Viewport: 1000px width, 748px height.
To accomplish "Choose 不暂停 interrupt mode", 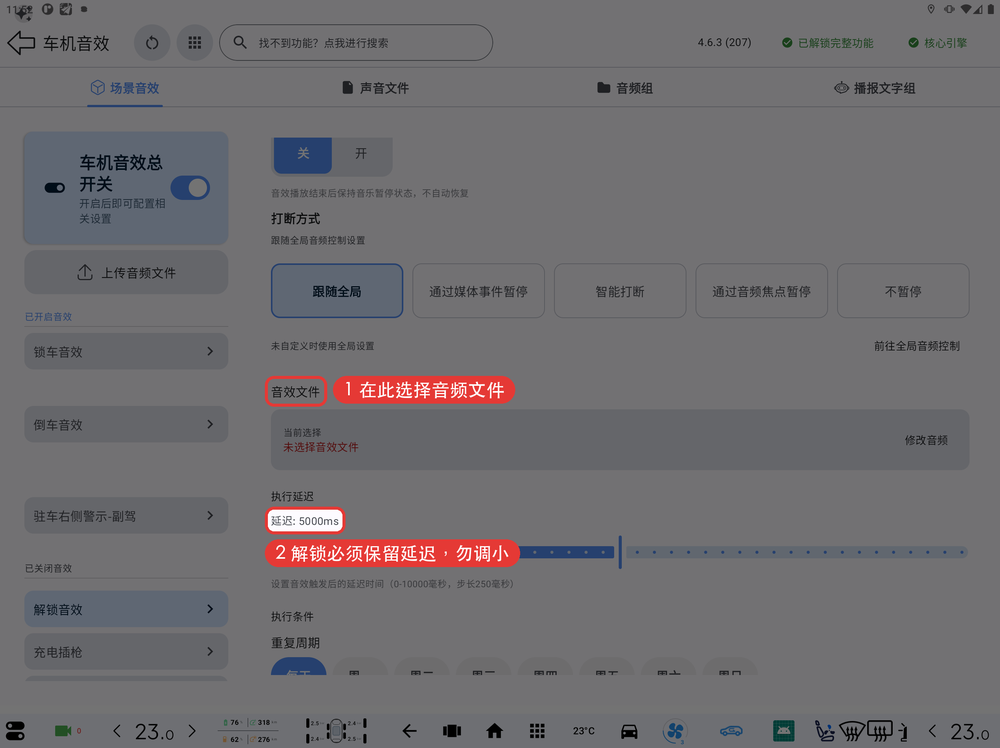I will (x=903, y=291).
